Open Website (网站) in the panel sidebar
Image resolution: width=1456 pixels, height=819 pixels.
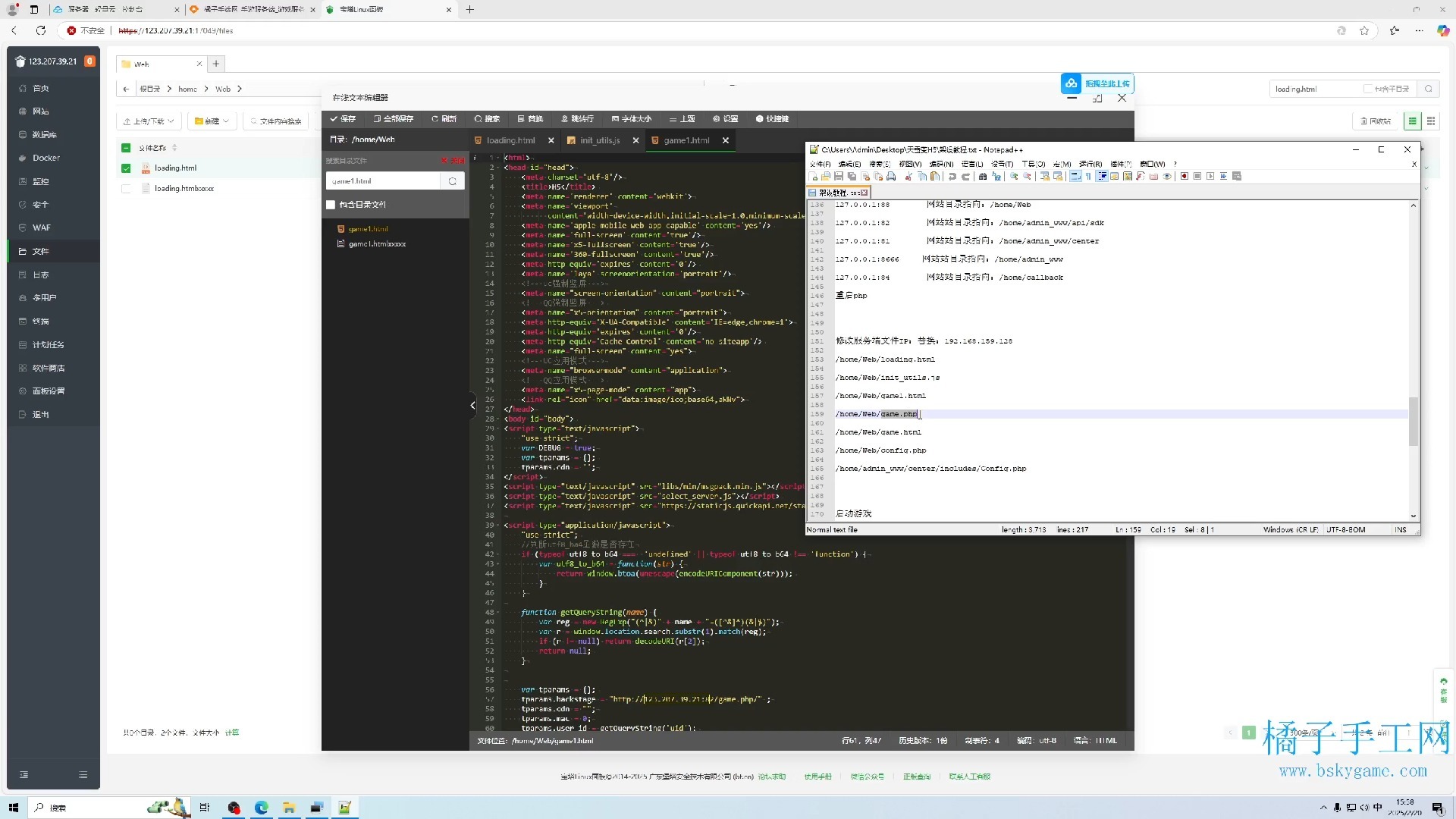53,111
